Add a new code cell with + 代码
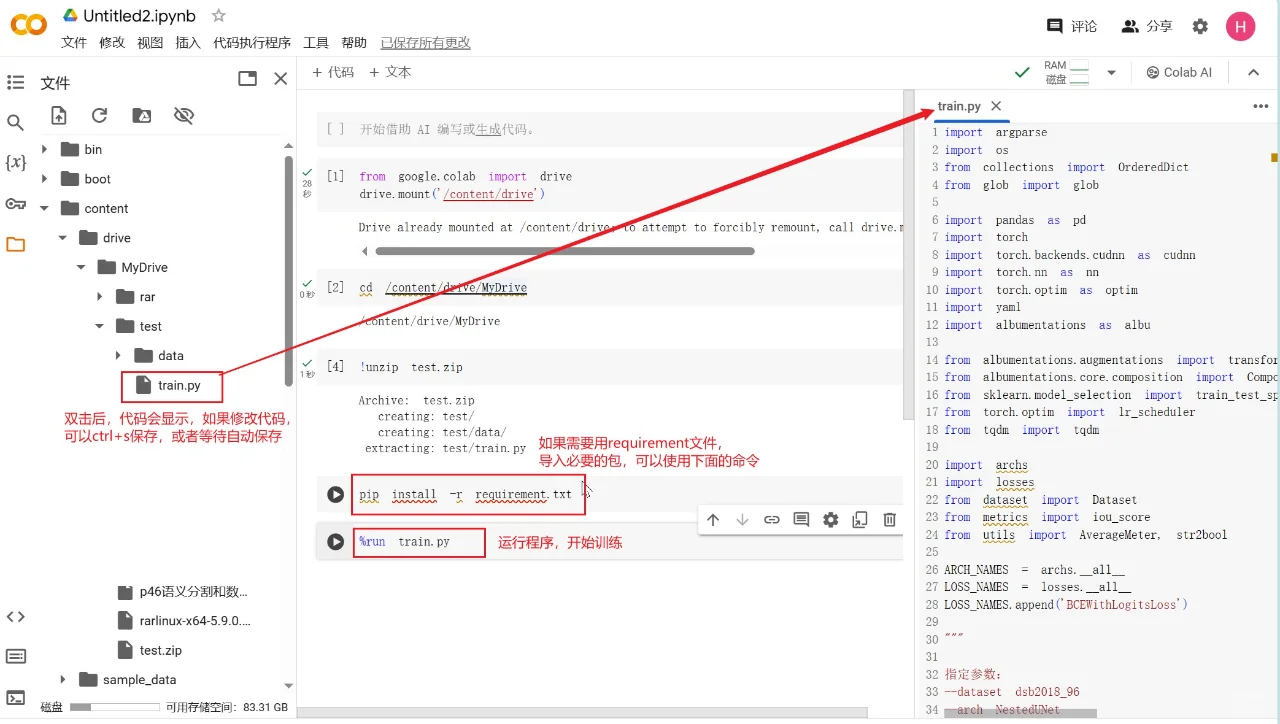Screen dimensions: 1280x724 (x=333, y=73)
